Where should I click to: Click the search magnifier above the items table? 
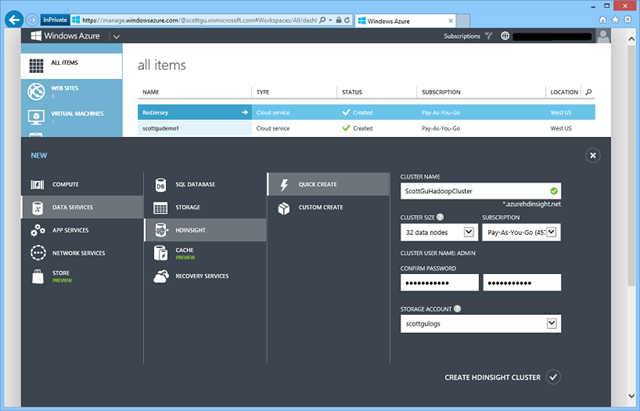click(x=589, y=92)
